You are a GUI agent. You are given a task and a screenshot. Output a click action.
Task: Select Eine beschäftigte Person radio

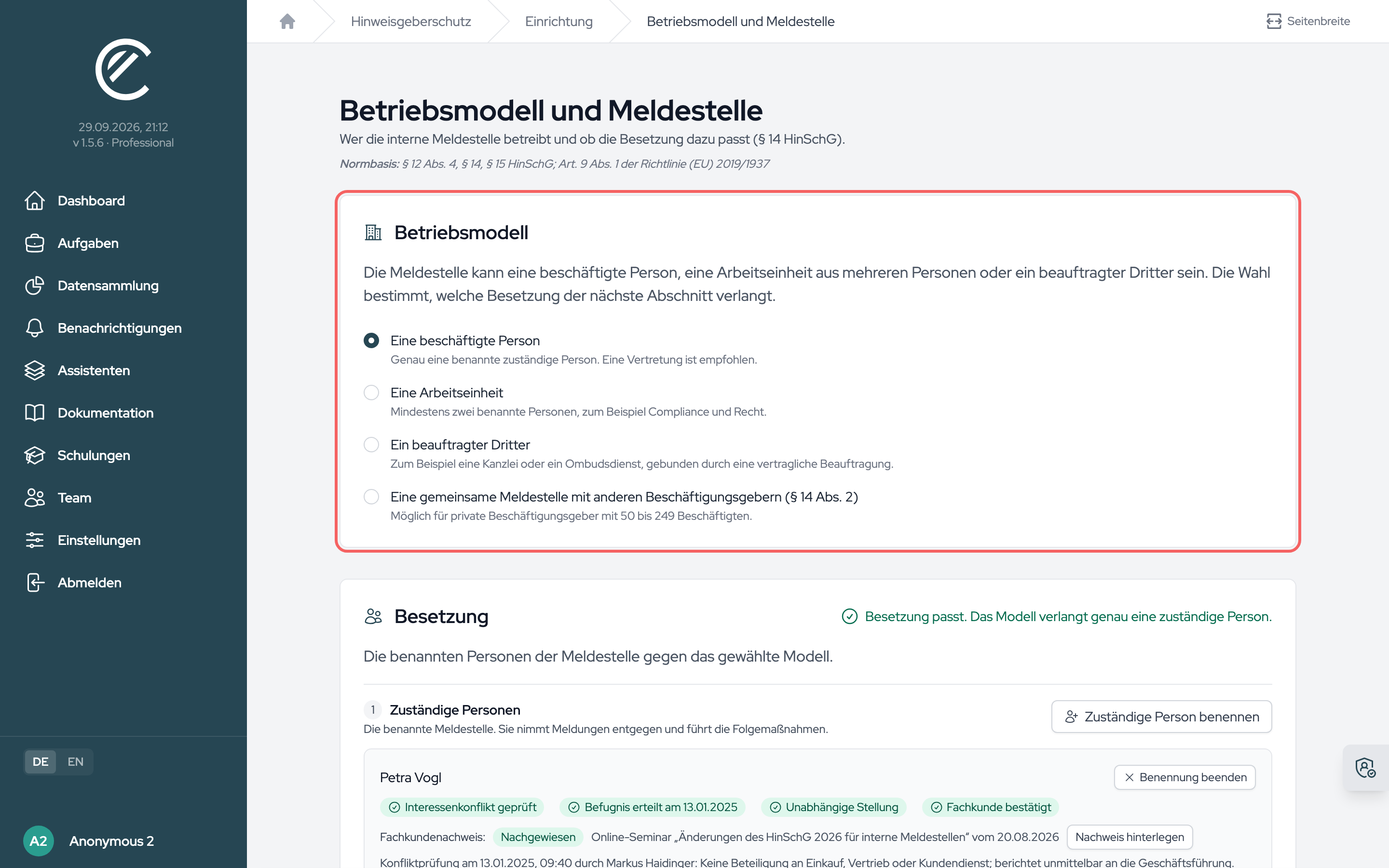pyautogui.click(x=371, y=340)
